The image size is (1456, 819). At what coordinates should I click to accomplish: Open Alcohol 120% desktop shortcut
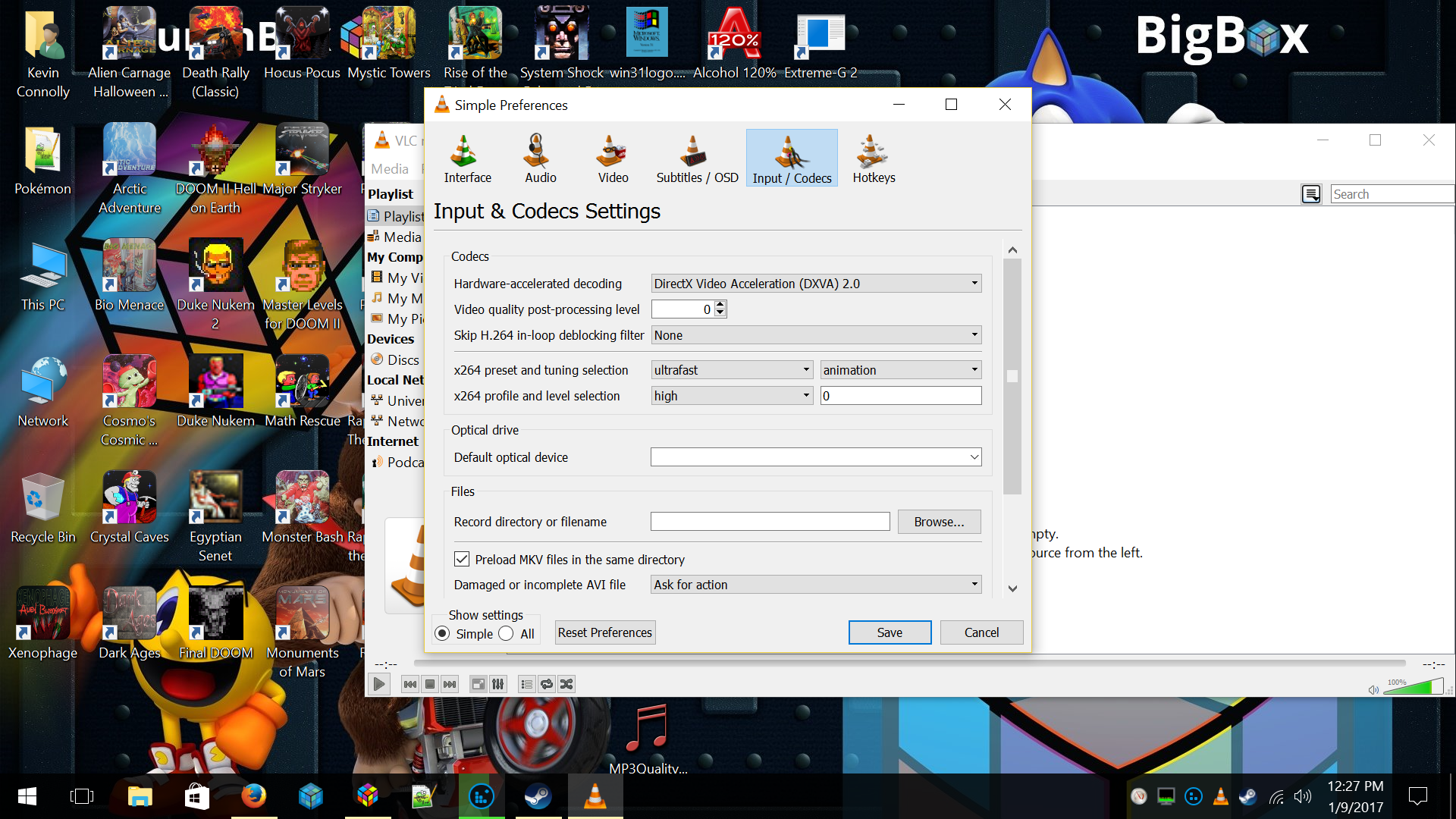[734, 44]
